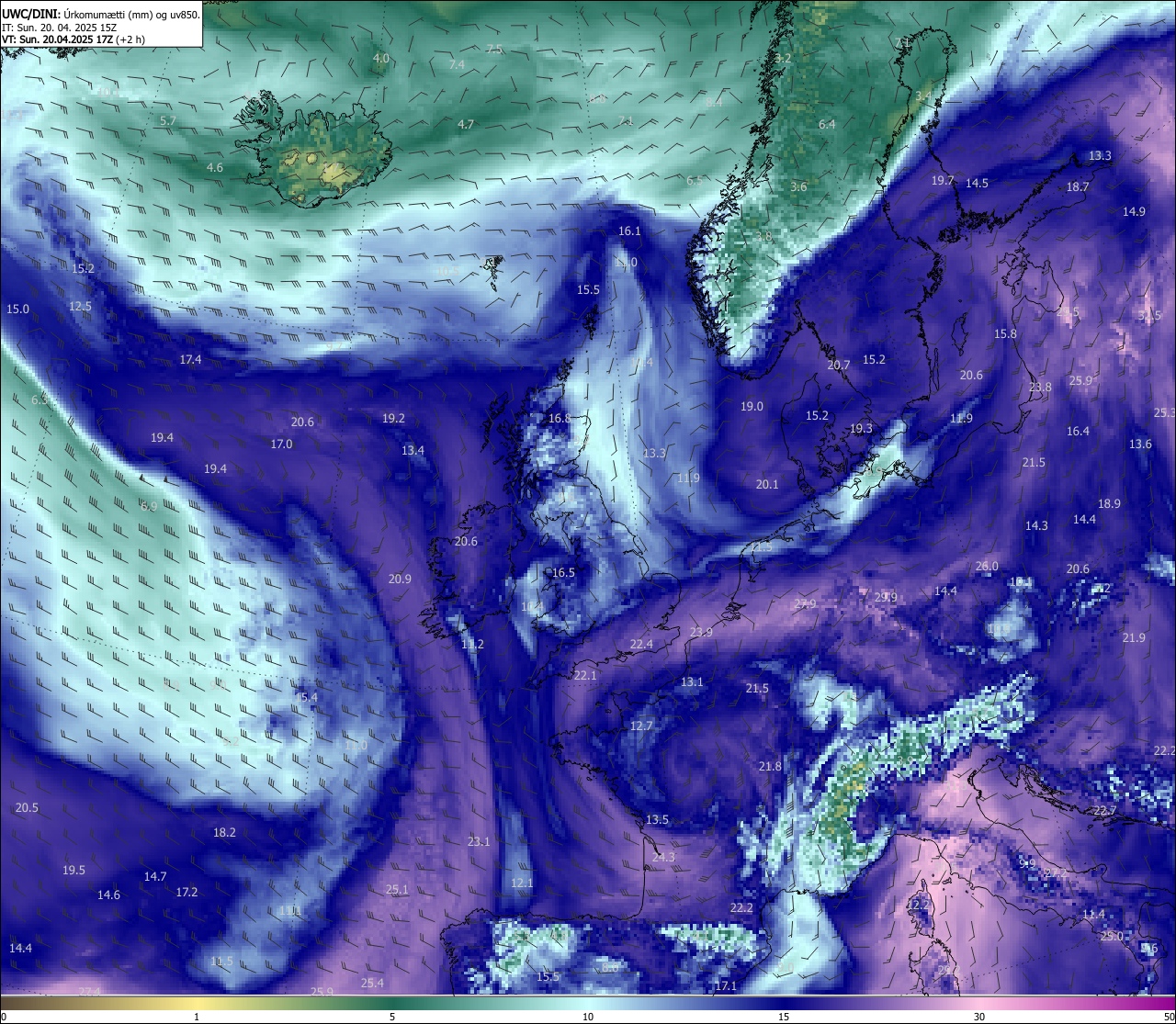Click the 16.4 value in the east
This screenshot has width=1176, height=1024.
tap(1078, 432)
